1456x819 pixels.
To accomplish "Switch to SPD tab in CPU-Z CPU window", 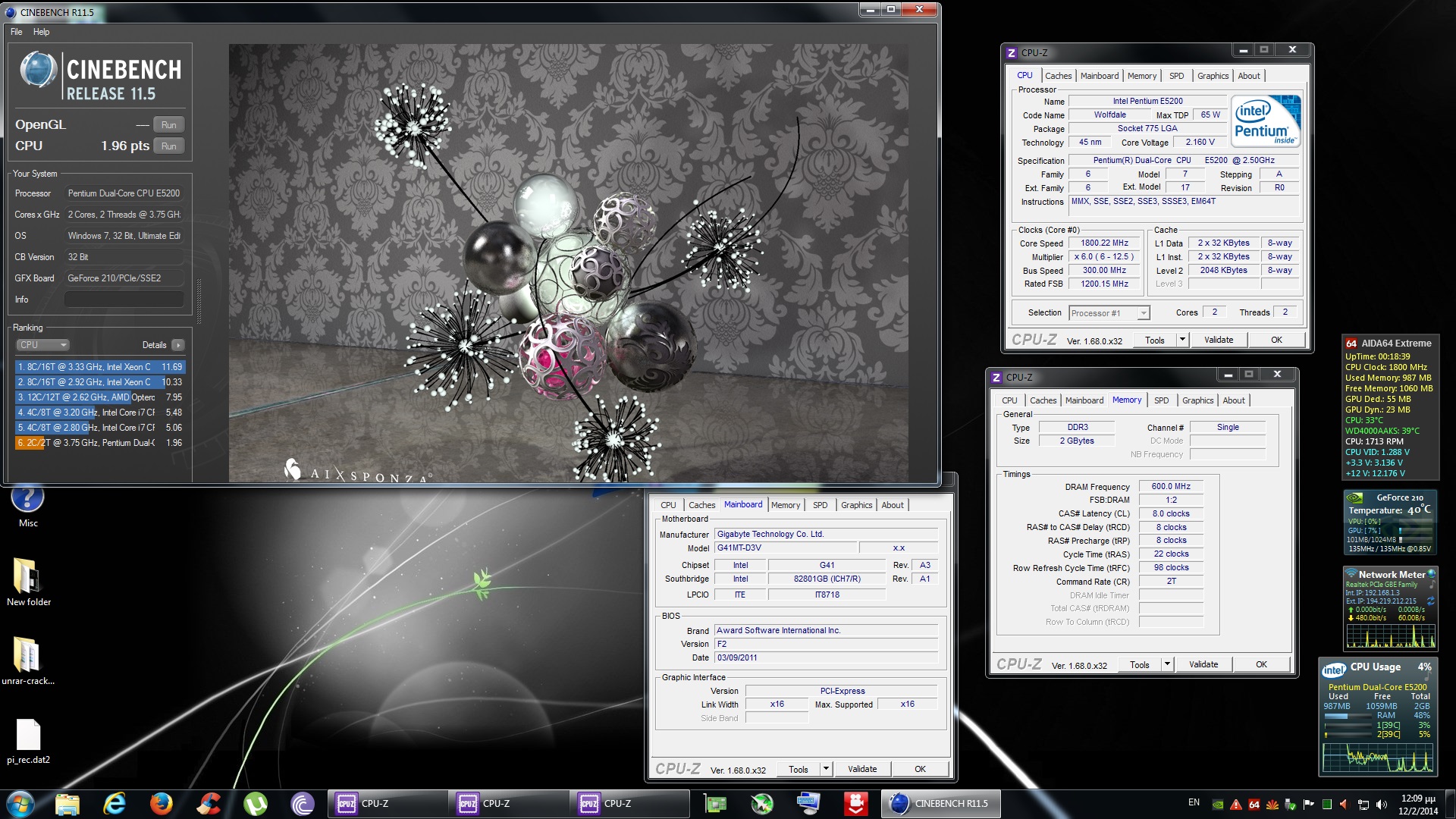I will [x=1176, y=76].
